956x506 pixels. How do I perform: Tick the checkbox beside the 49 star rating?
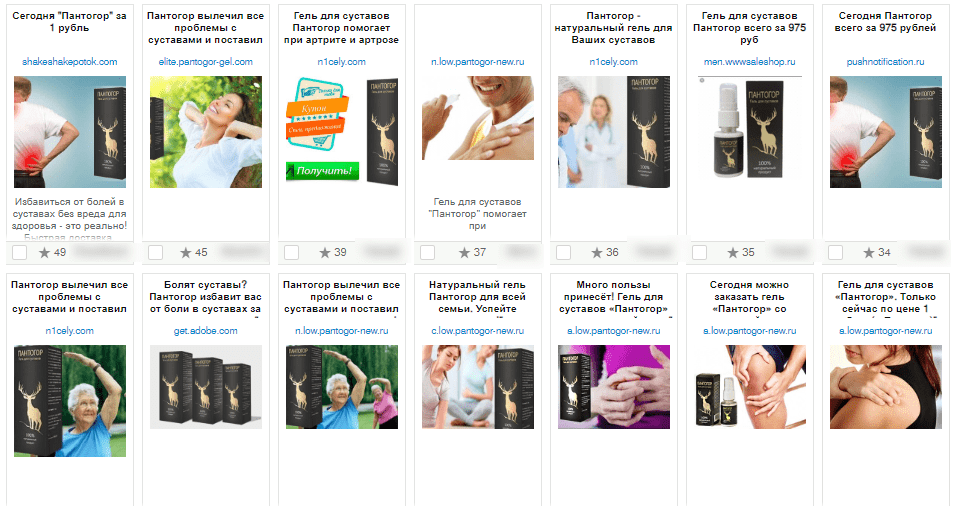20,252
